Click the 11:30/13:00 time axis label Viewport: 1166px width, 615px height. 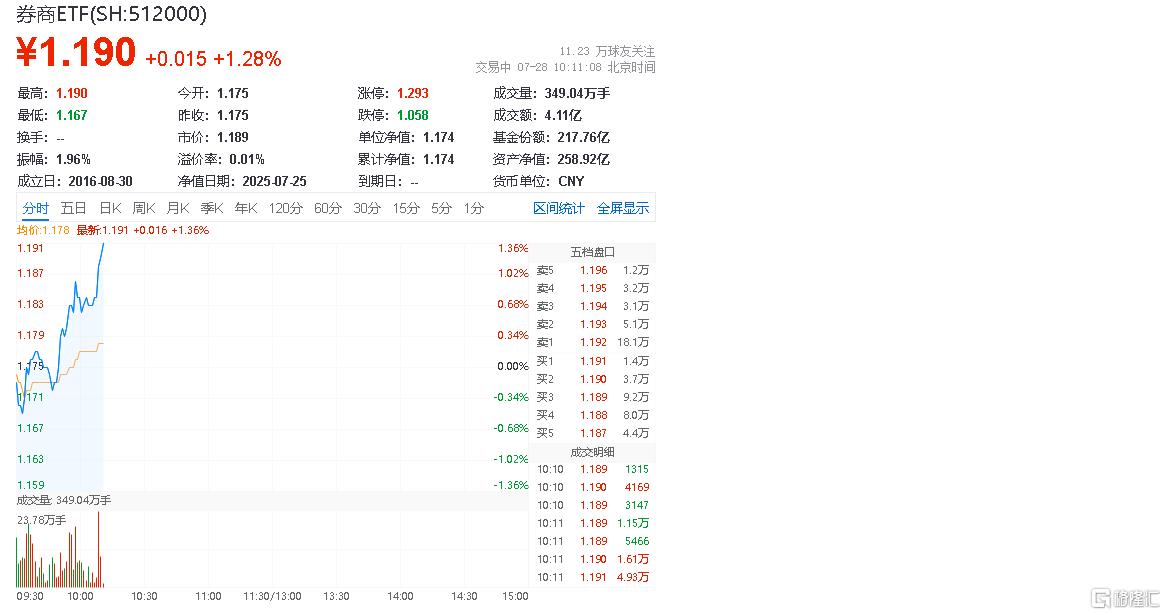(272, 596)
